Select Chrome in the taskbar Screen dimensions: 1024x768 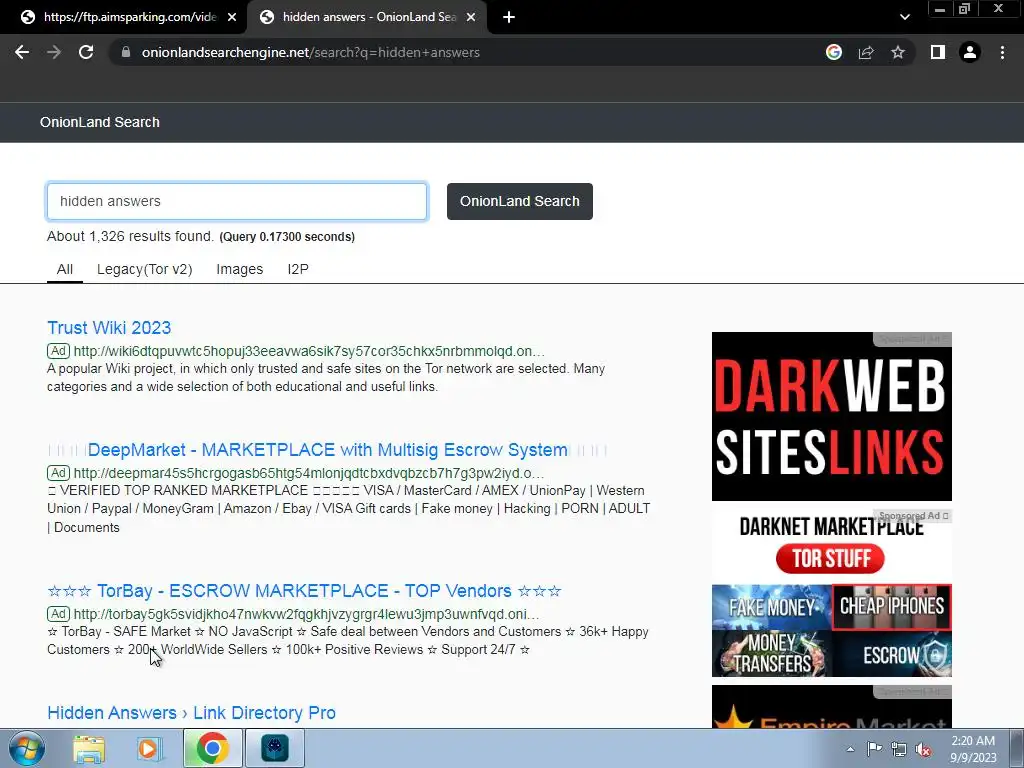click(x=212, y=748)
